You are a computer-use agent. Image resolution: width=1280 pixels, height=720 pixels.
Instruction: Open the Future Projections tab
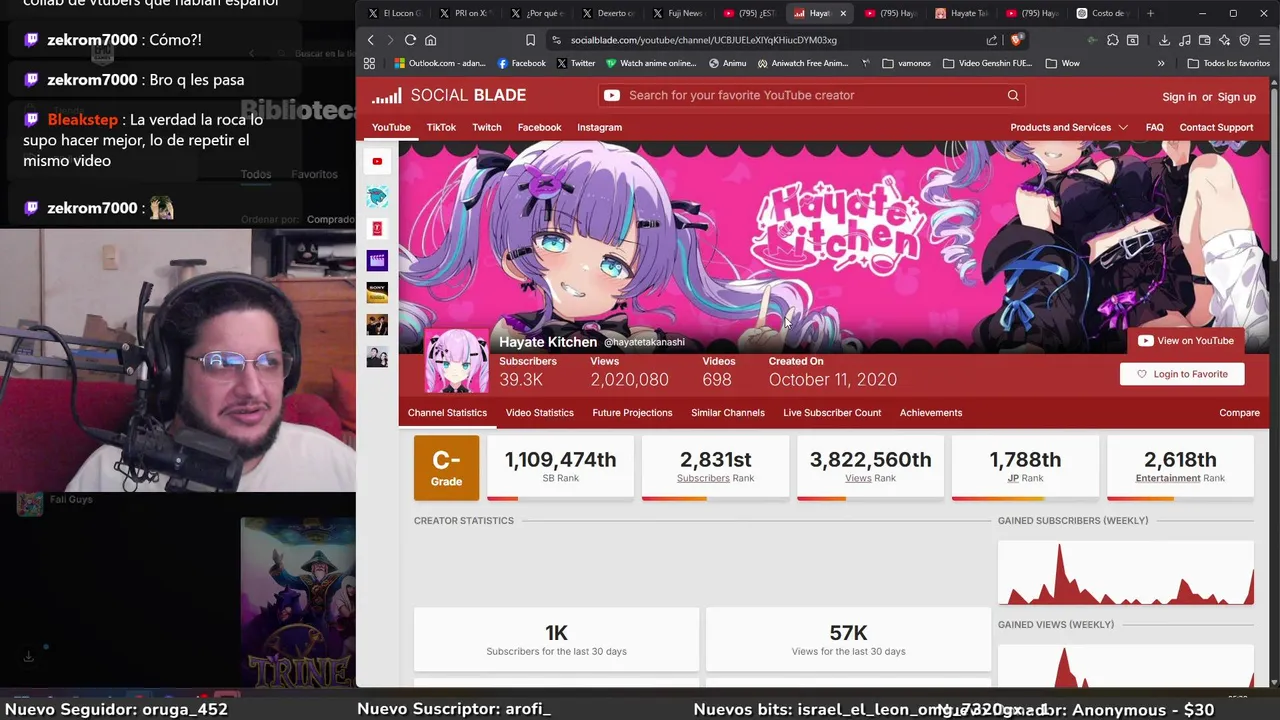(x=632, y=412)
